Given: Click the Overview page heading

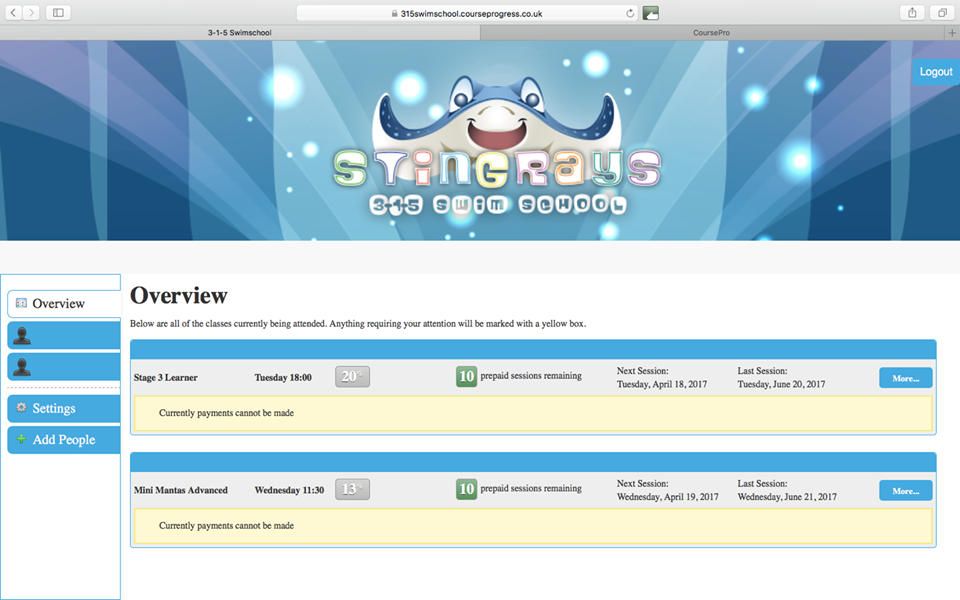Looking at the screenshot, I should click(x=179, y=296).
